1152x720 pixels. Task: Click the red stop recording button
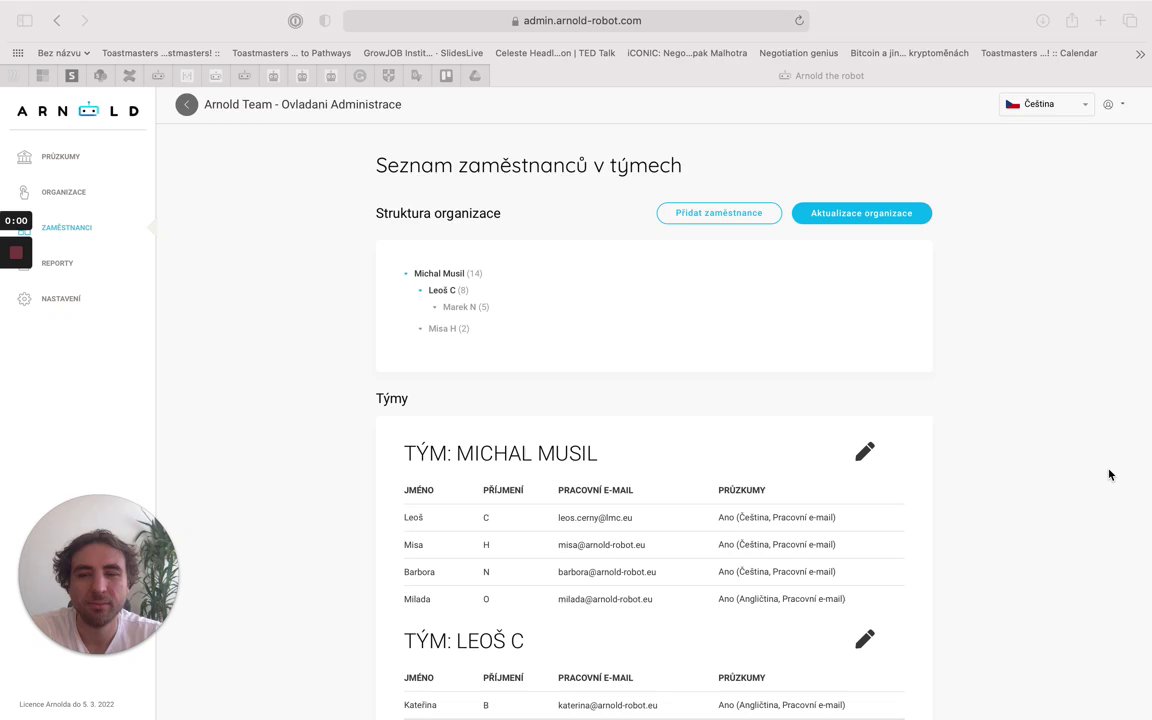pos(16,253)
